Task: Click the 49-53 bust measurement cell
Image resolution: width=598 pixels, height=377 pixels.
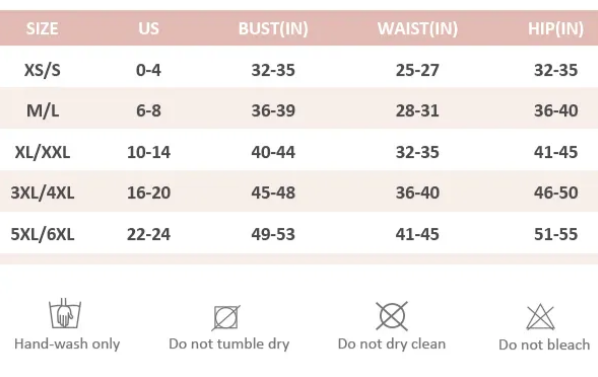Action: coord(273,234)
